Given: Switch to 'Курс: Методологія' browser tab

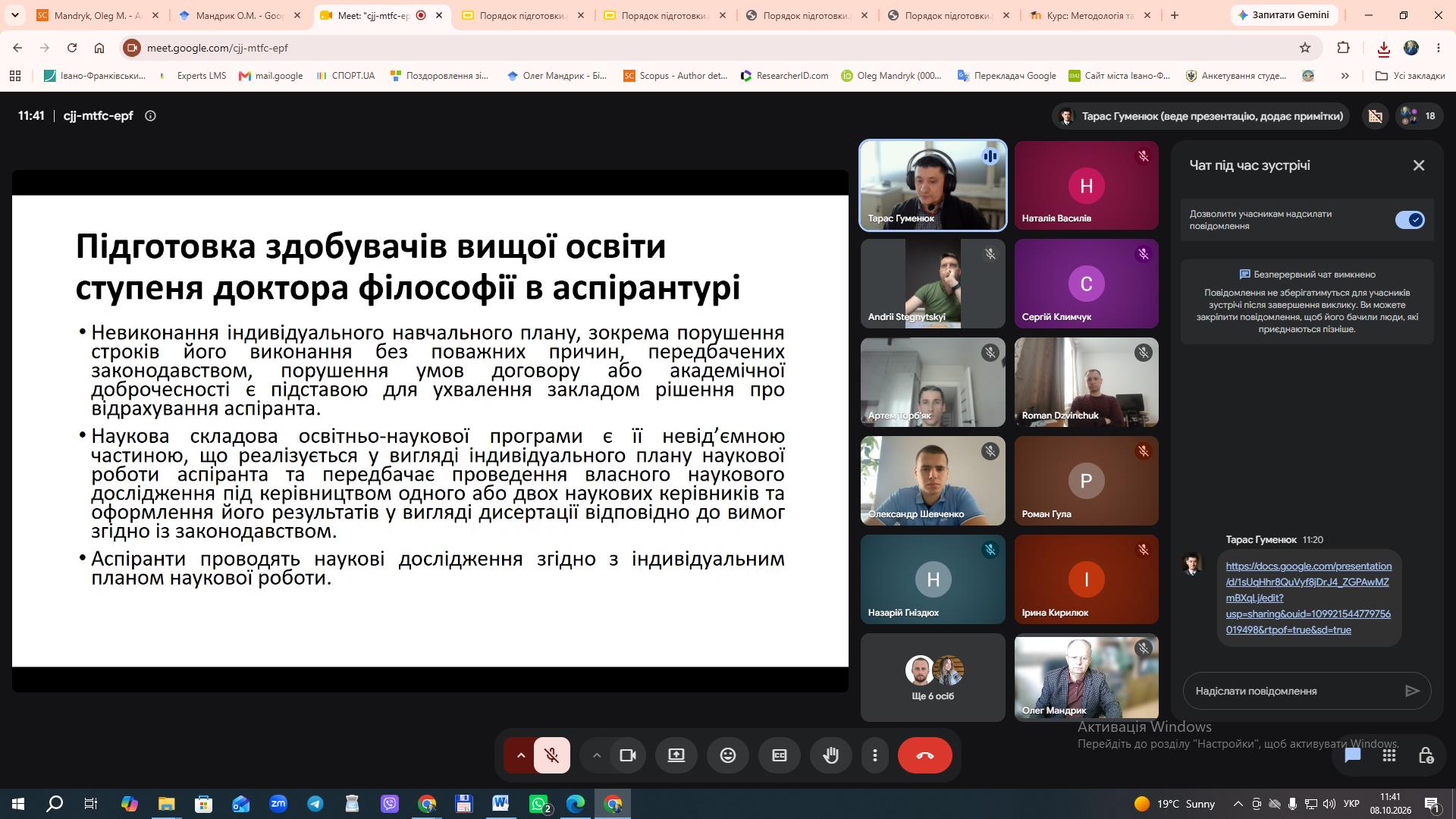Looking at the screenshot, I should coord(1090,15).
